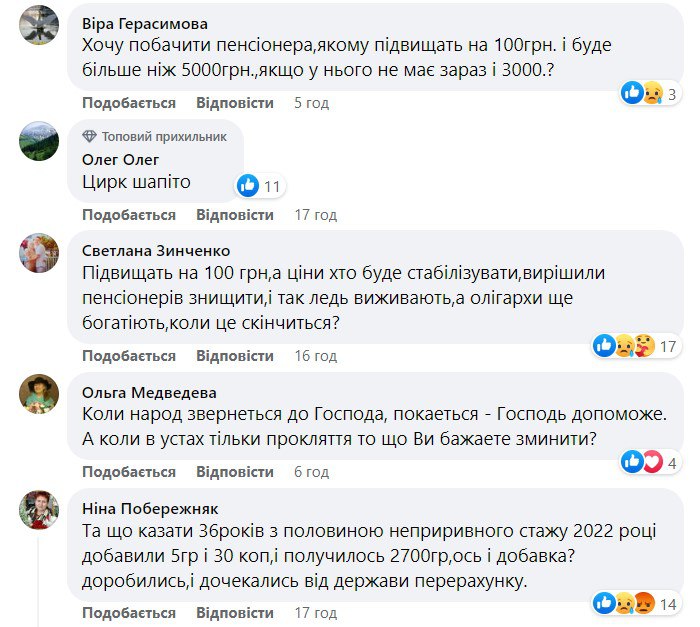Open the author name Ніна Побережняк
This screenshot has width=700, height=627.
point(150,508)
